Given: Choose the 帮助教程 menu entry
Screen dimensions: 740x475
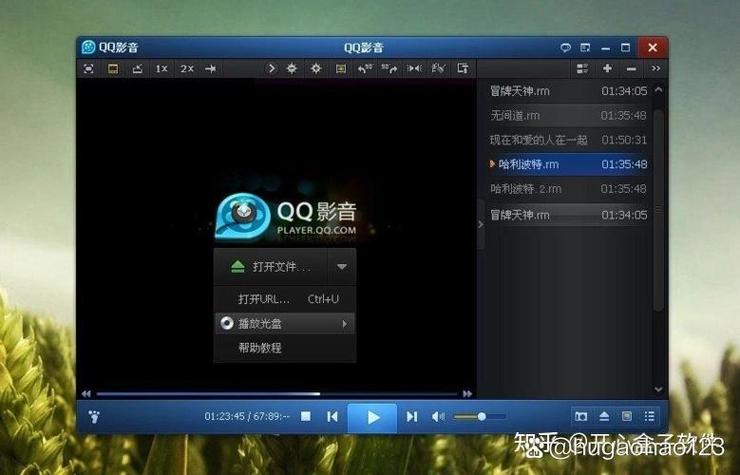Looking at the screenshot, I should pyautogui.click(x=285, y=348).
